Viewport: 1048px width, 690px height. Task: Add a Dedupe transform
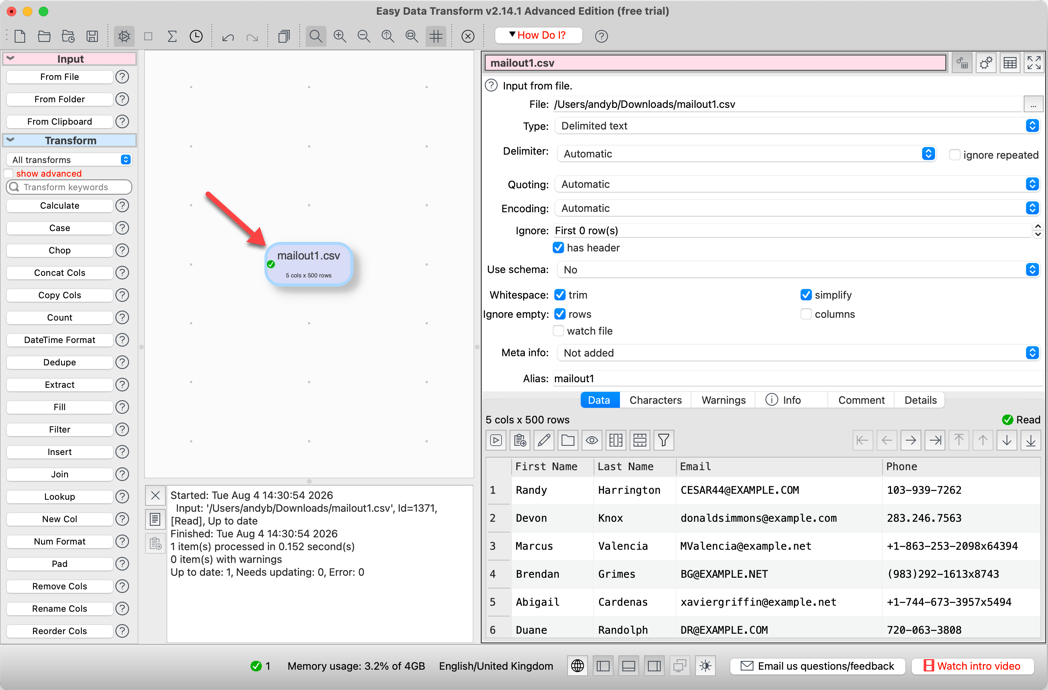click(59, 362)
